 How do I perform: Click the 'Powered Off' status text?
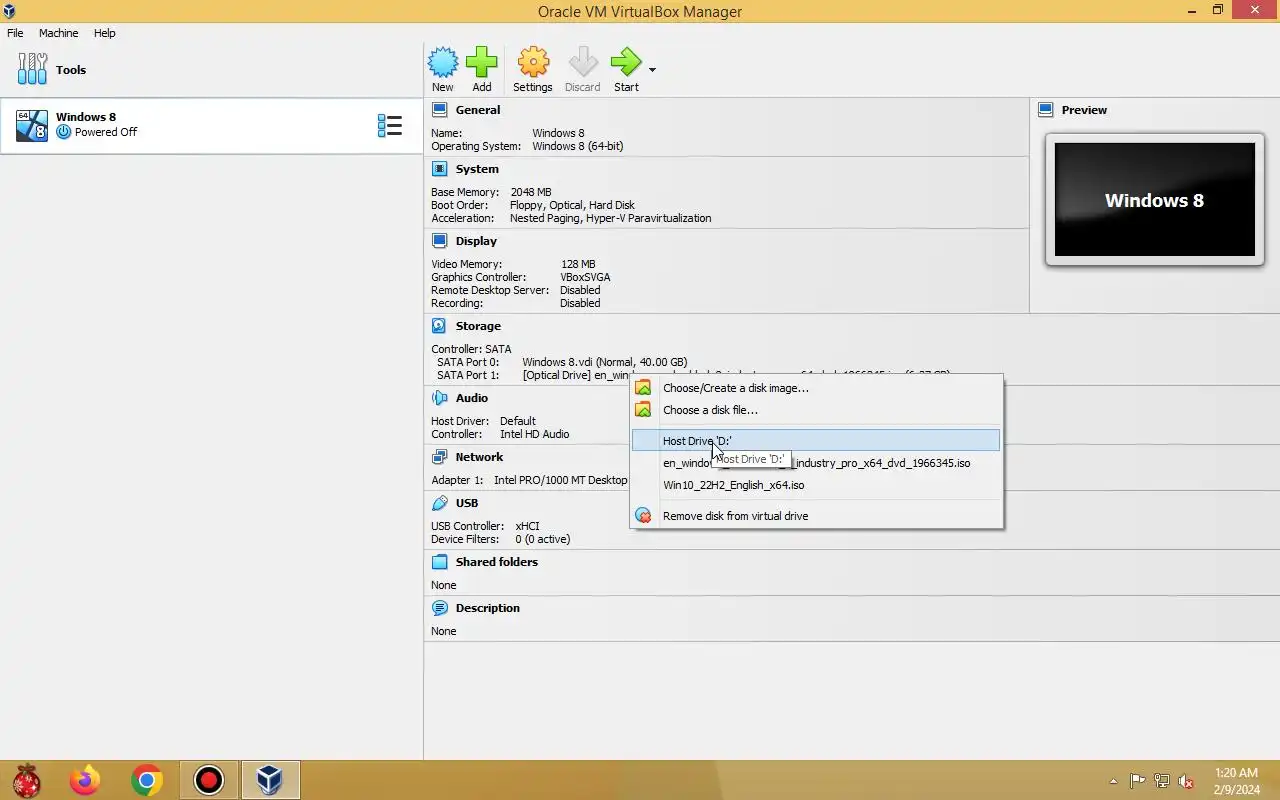point(106,132)
